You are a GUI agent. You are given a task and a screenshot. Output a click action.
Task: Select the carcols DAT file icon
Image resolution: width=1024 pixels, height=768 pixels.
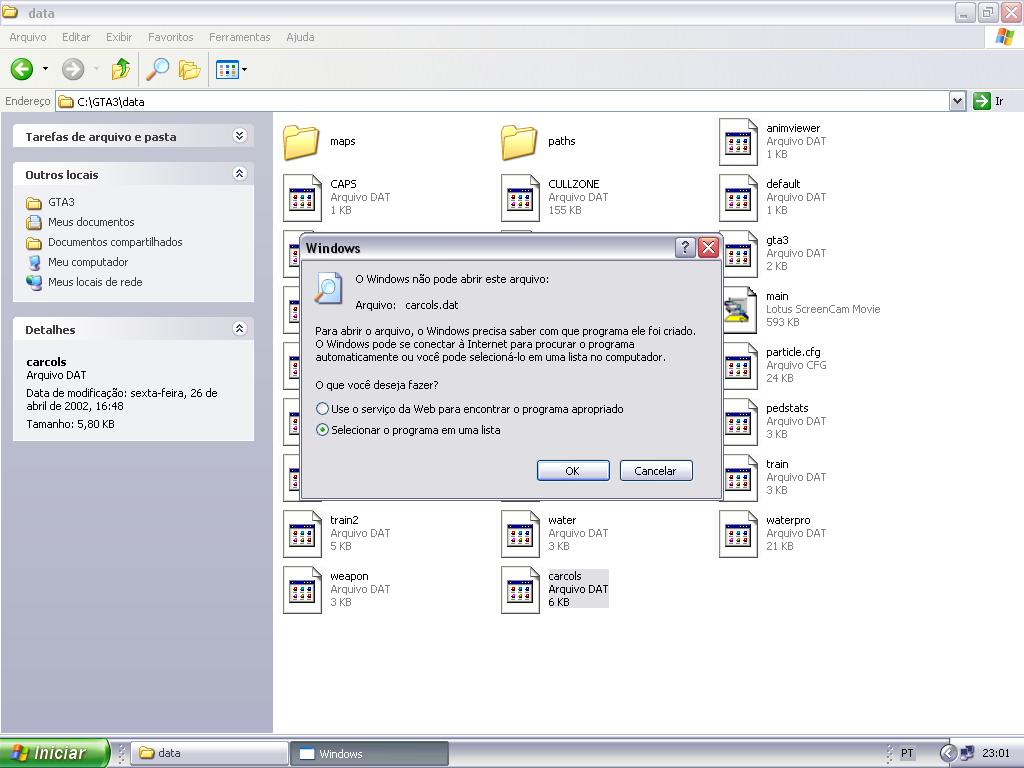pyautogui.click(x=520, y=590)
